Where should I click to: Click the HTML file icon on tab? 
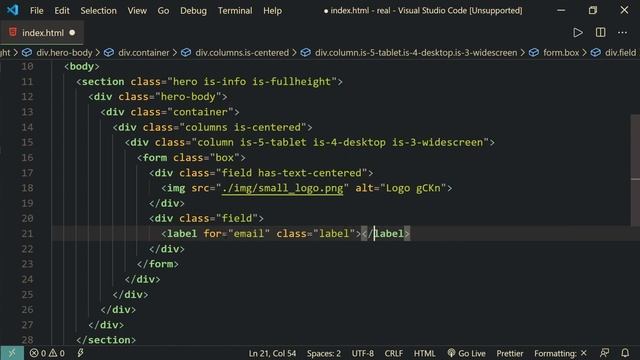click(x=13, y=32)
